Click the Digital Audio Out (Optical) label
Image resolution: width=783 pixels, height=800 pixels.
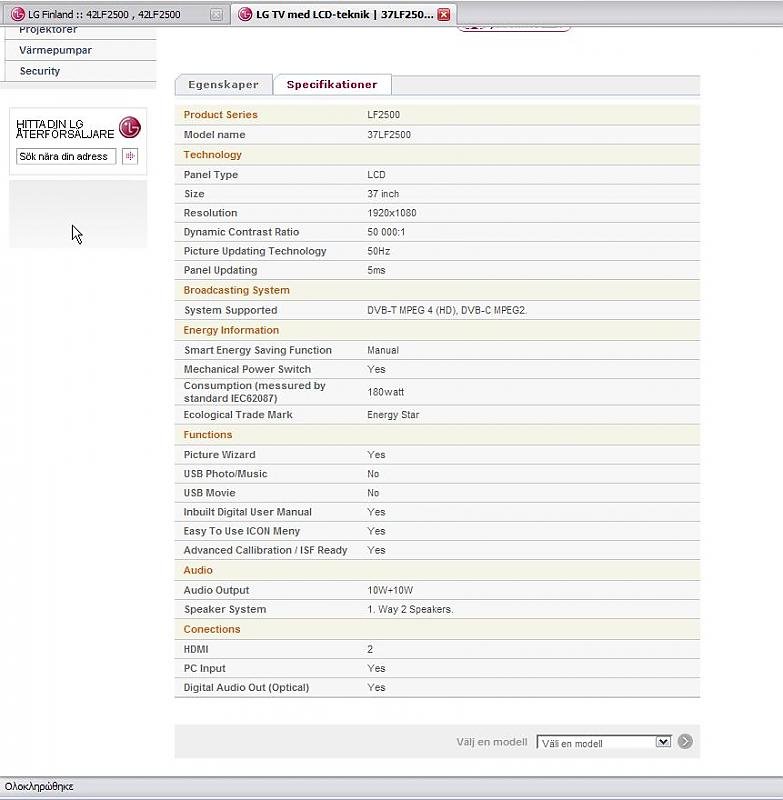tap(246, 688)
